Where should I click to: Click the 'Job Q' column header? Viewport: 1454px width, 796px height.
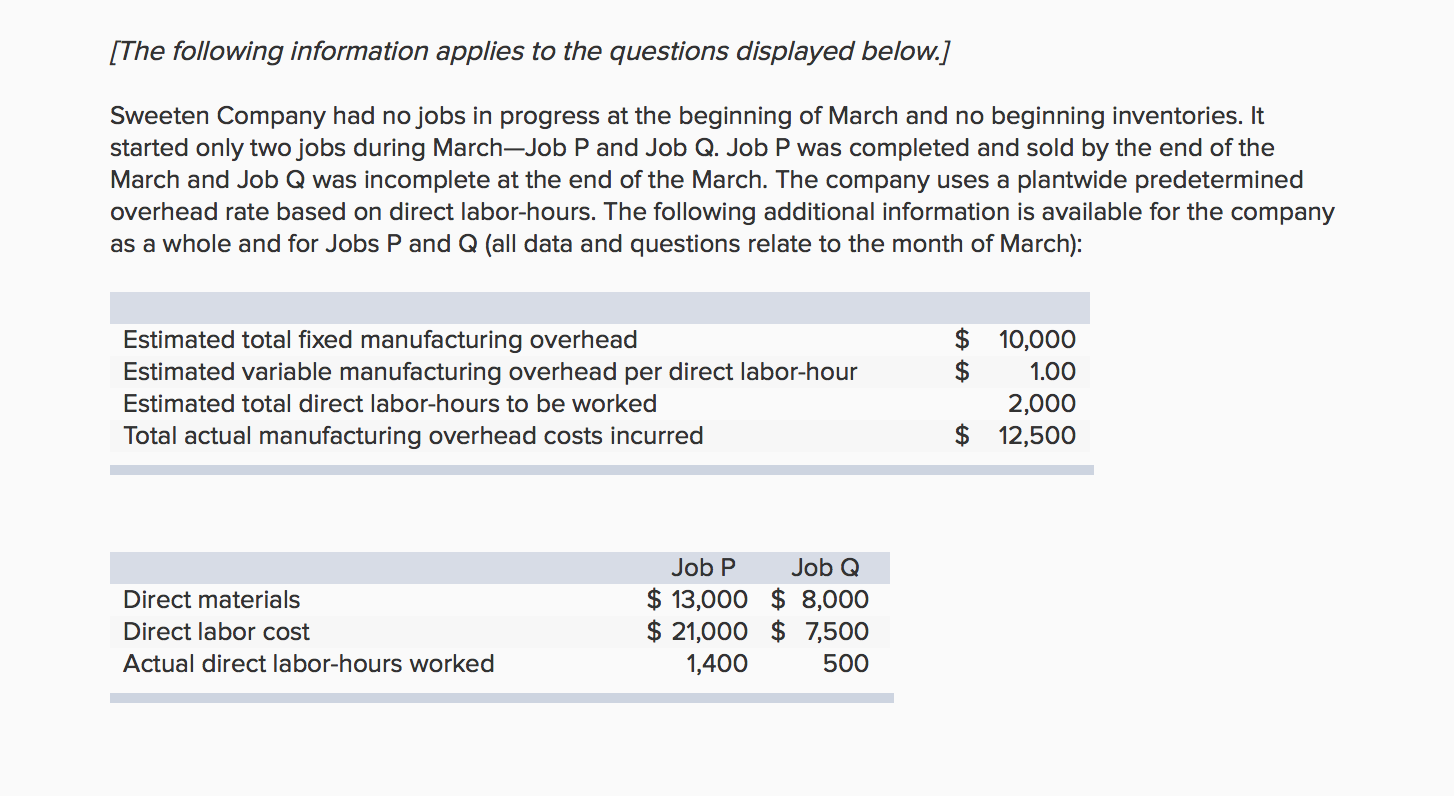[x=825, y=568]
